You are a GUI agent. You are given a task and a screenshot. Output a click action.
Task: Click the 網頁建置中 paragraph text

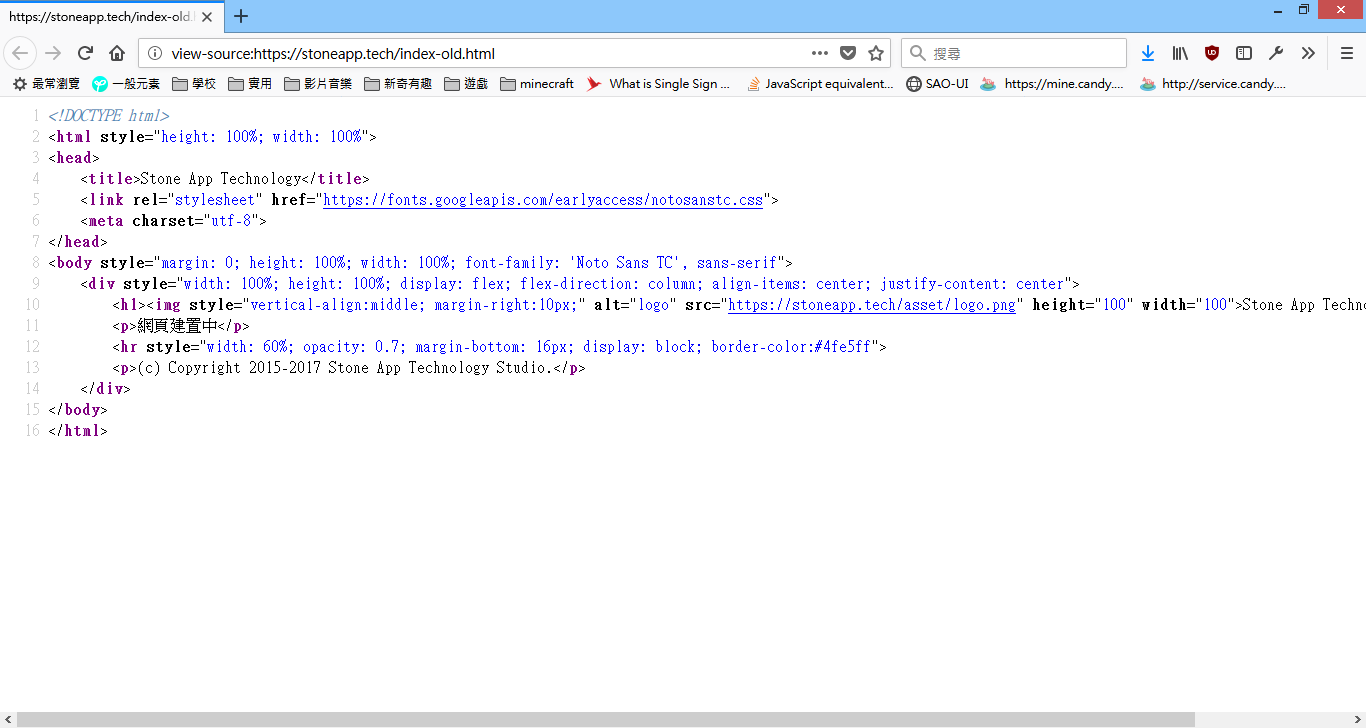click(x=177, y=326)
